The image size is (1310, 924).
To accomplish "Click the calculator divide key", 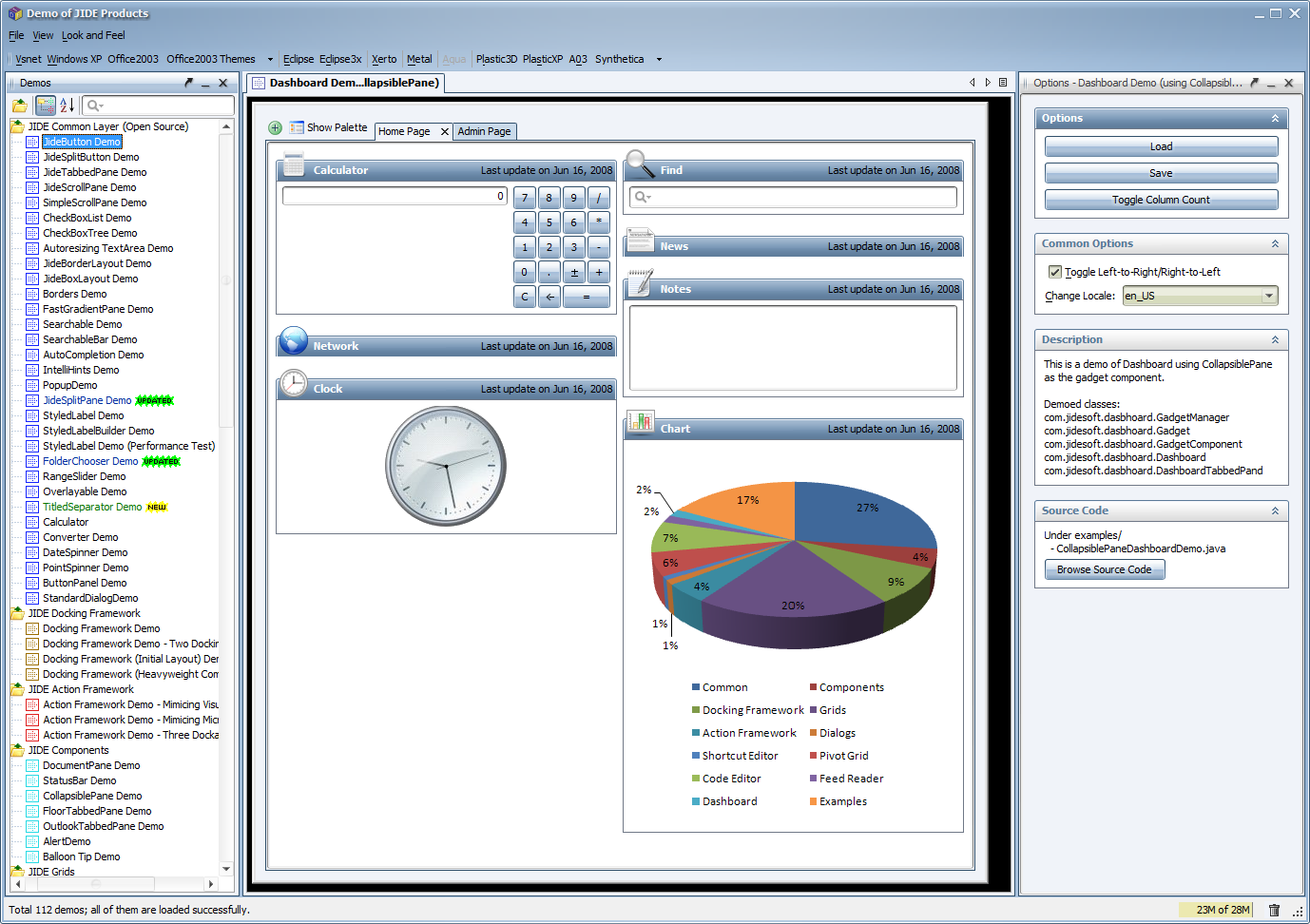I will click(x=599, y=198).
